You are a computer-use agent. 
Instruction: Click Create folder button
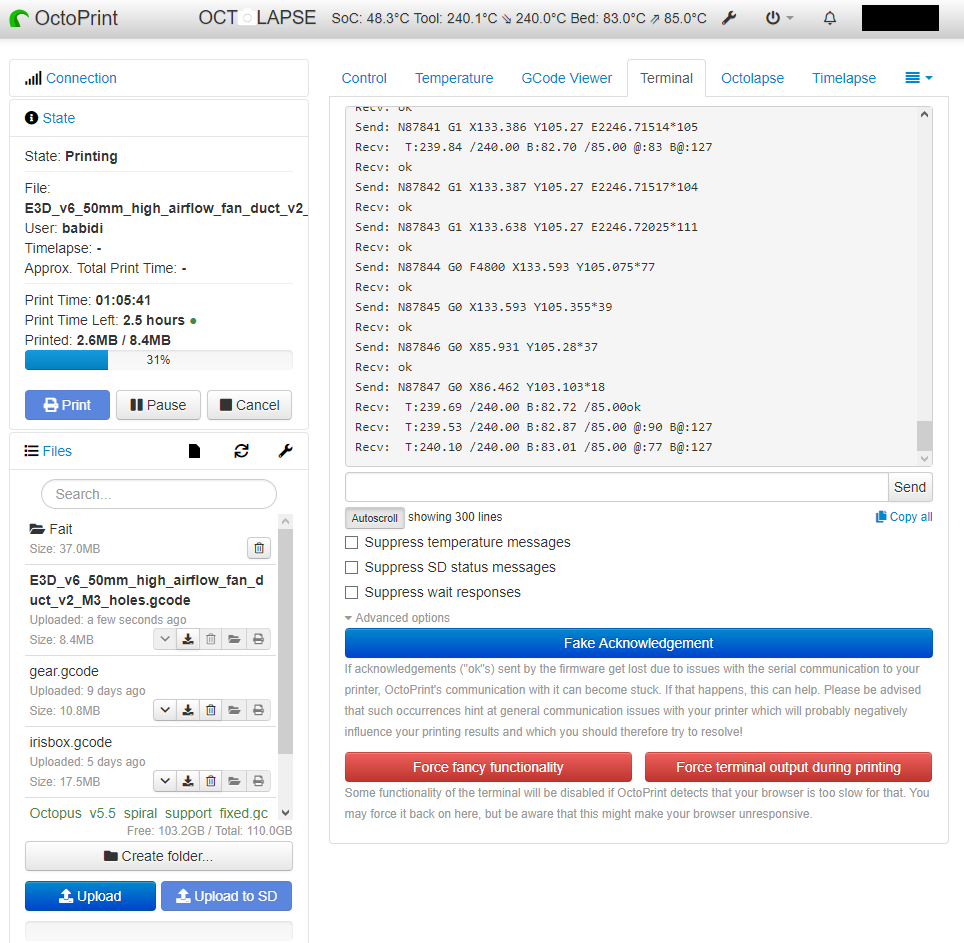coord(159,856)
